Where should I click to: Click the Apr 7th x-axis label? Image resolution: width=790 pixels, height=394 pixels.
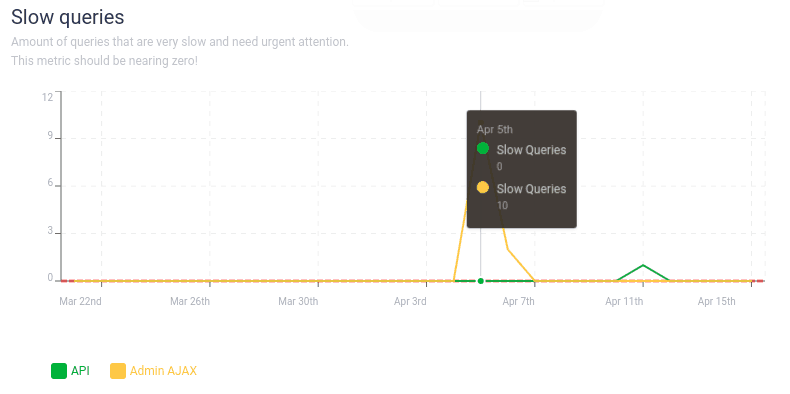[518, 302]
